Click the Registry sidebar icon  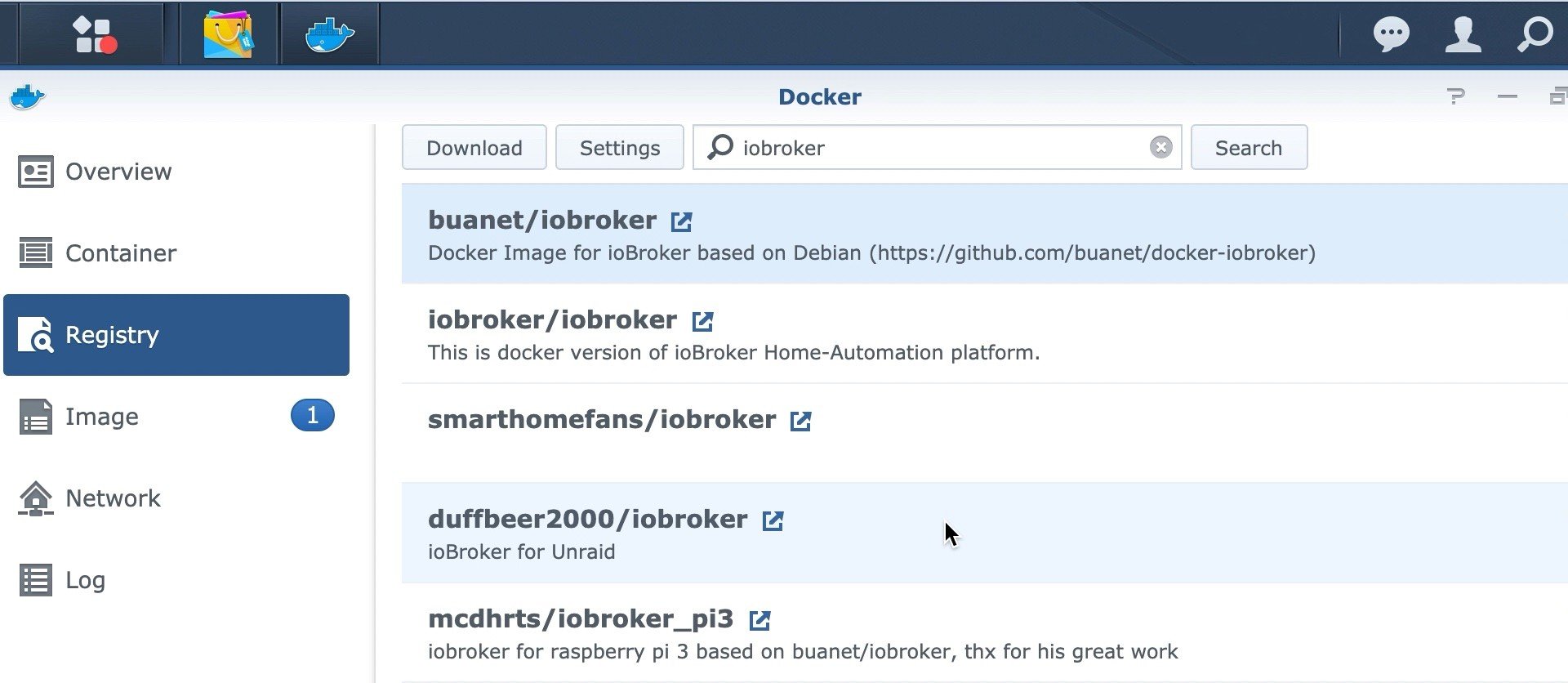pyautogui.click(x=36, y=335)
